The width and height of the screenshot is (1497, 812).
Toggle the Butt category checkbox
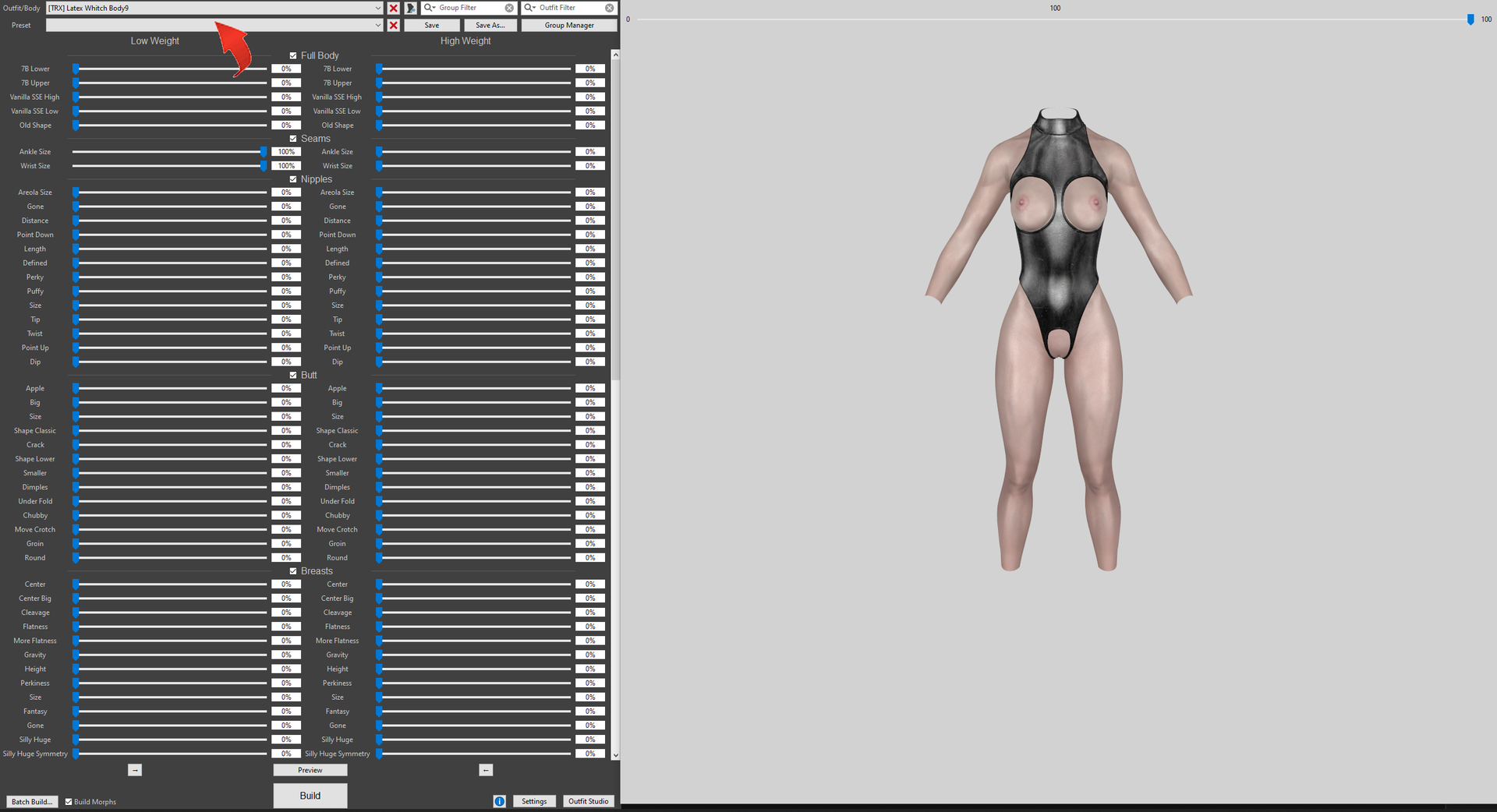point(293,376)
